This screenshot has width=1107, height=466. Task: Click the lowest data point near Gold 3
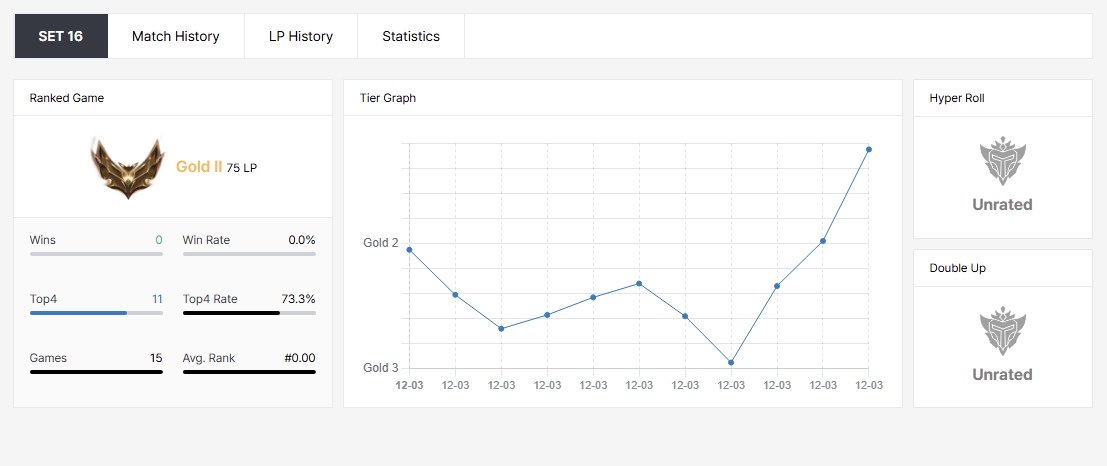point(731,362)
